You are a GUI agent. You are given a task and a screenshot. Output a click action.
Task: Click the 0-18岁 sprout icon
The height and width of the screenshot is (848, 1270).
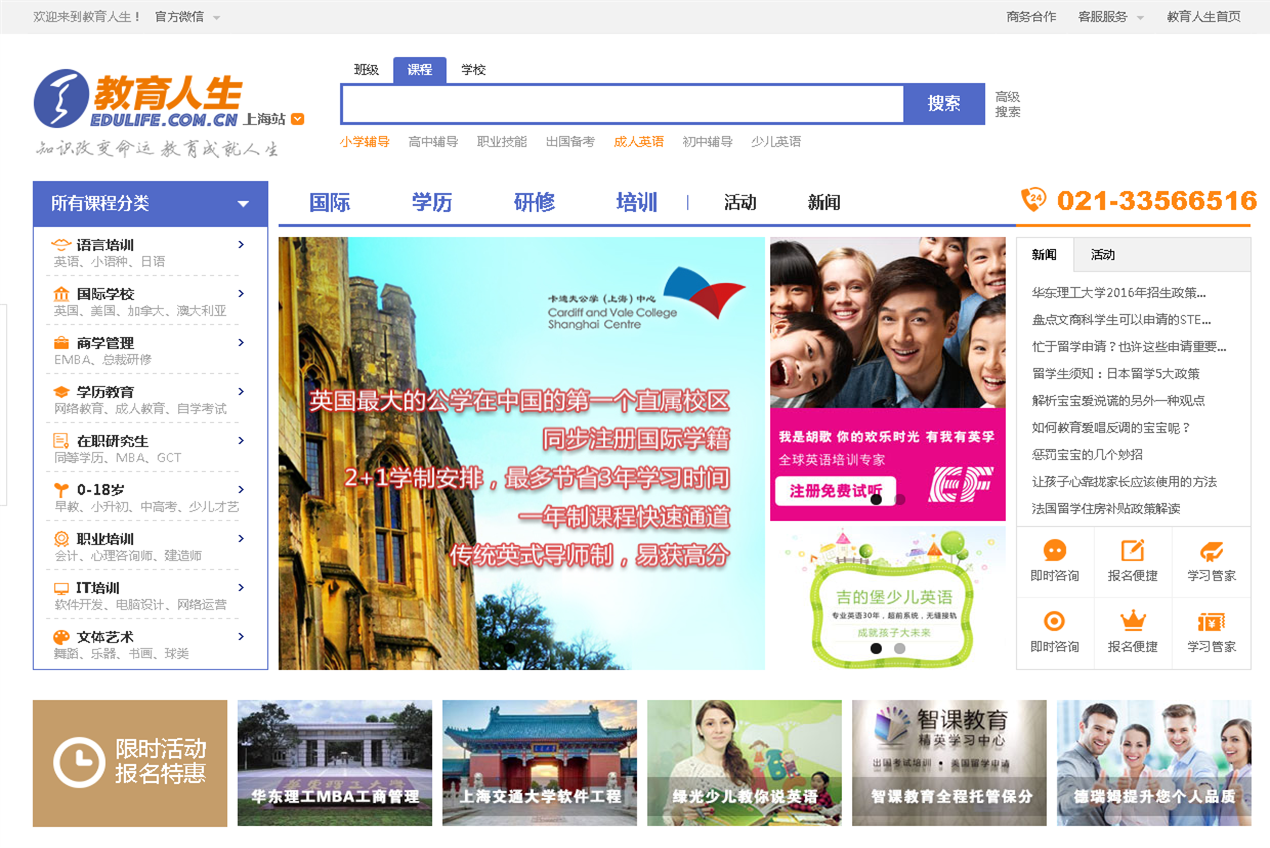[x=61, y=490]
